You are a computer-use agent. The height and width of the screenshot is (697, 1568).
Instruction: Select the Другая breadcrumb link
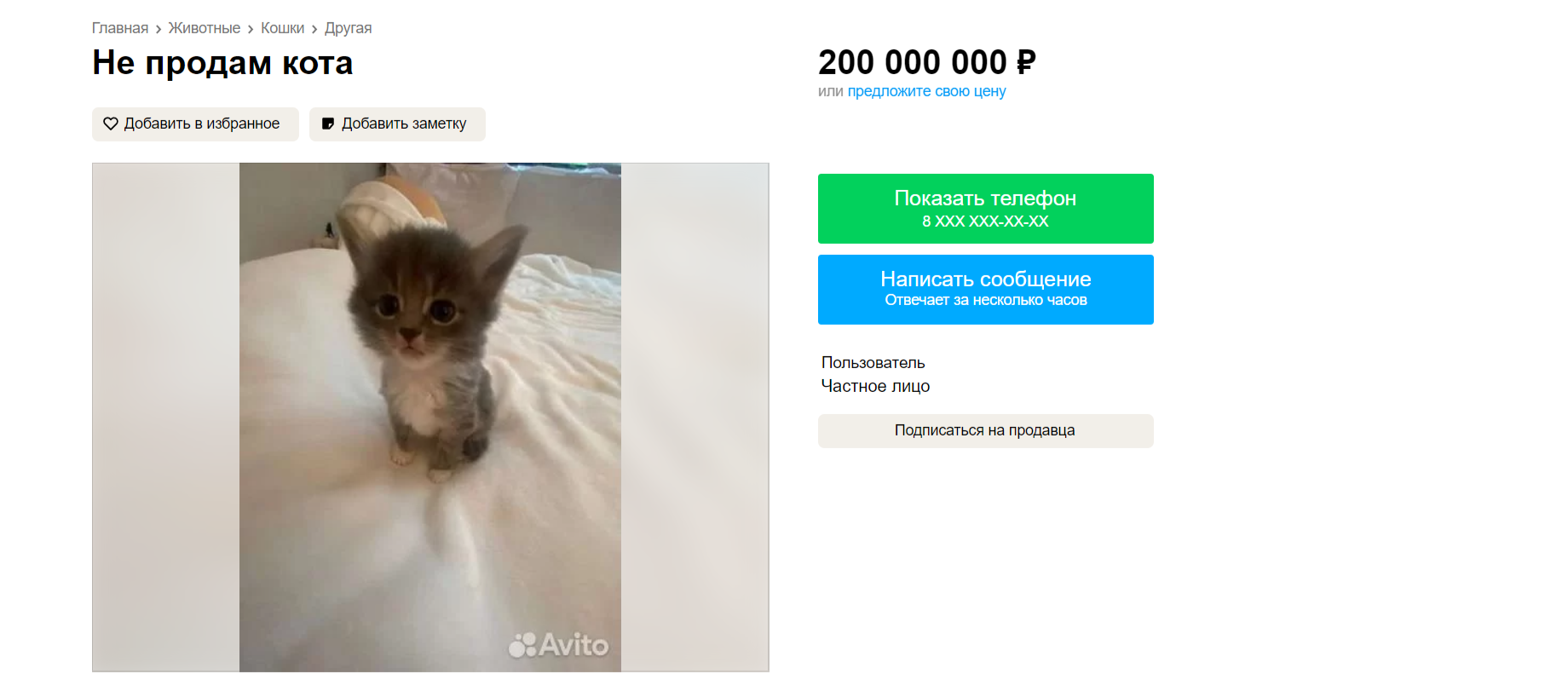pos(348,28)
